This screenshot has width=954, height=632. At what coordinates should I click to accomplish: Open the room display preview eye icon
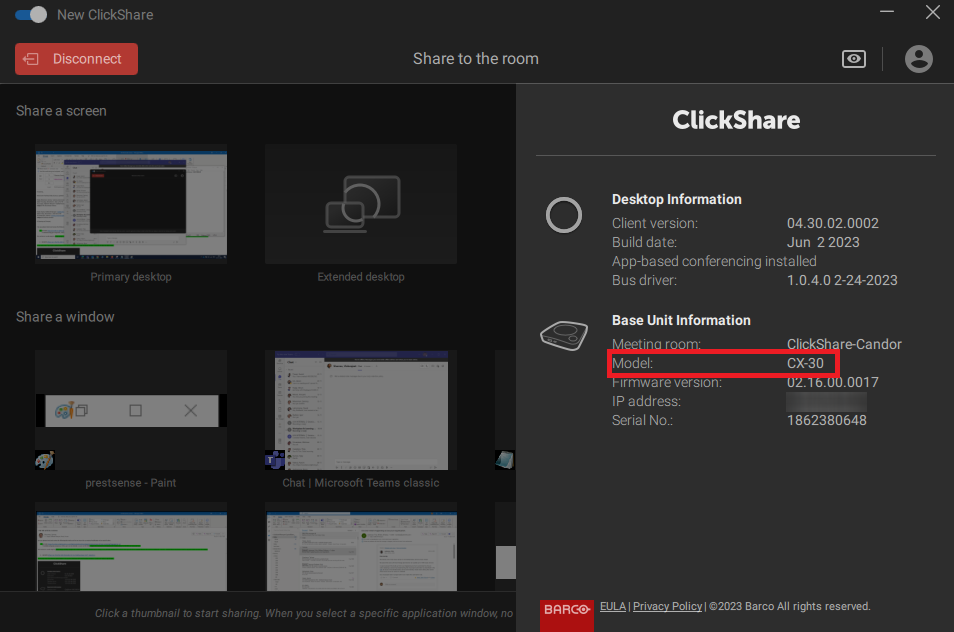coord(853,59)
